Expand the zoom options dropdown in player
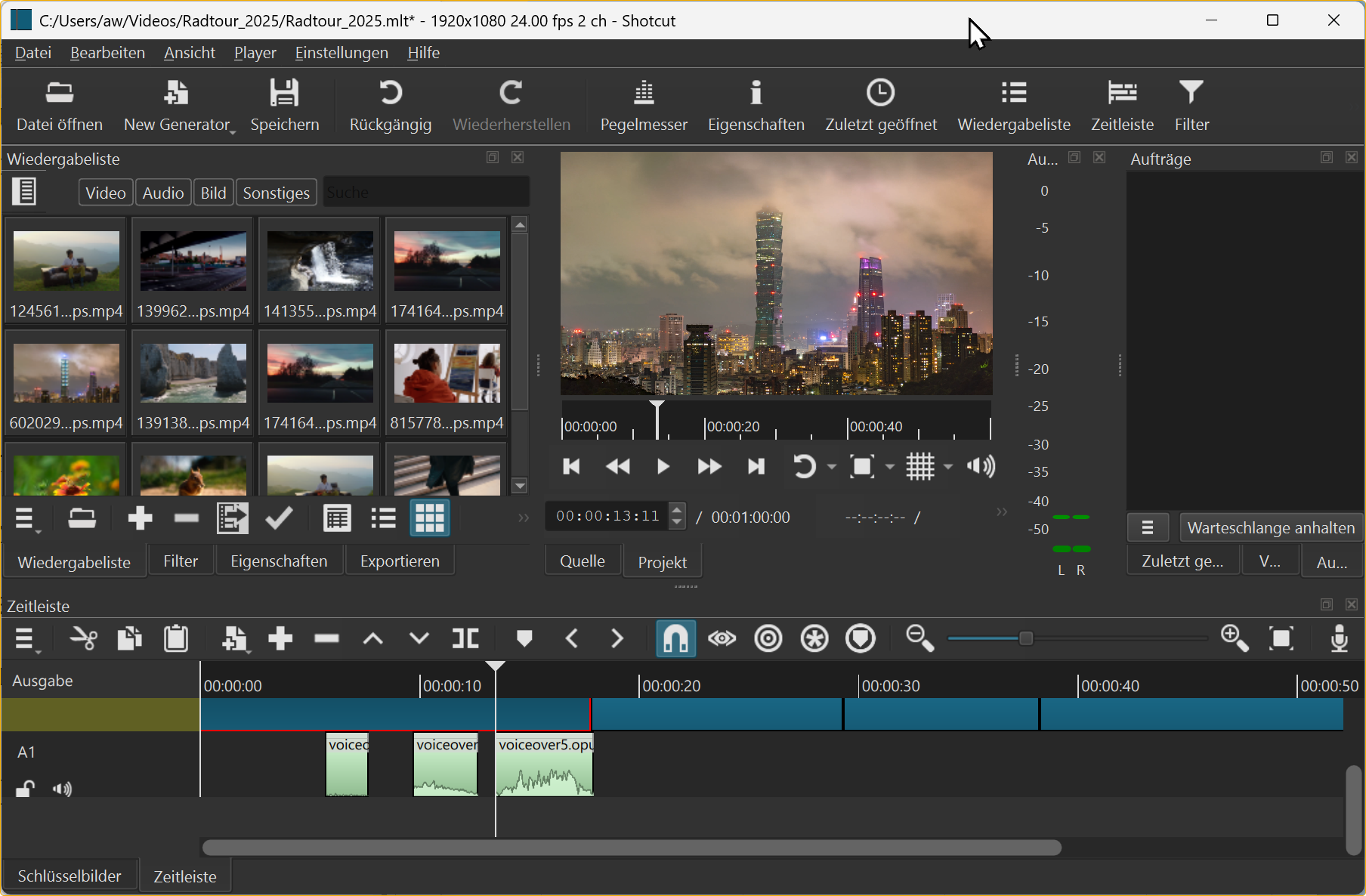This screenshot has height=896, width=1366. tap(890, 467)
